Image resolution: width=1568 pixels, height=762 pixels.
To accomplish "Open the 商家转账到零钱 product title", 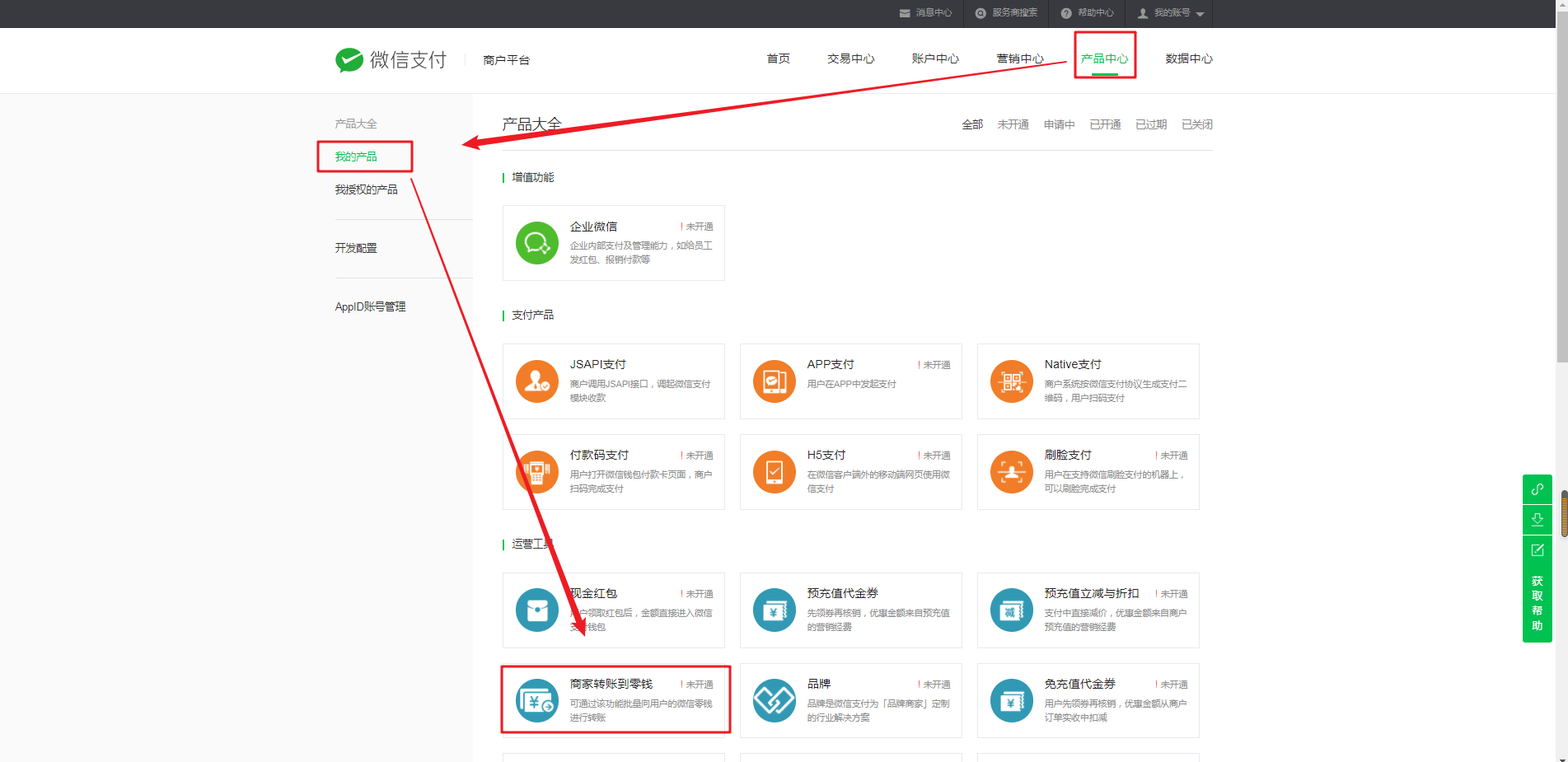I will [x=611, y=684].
